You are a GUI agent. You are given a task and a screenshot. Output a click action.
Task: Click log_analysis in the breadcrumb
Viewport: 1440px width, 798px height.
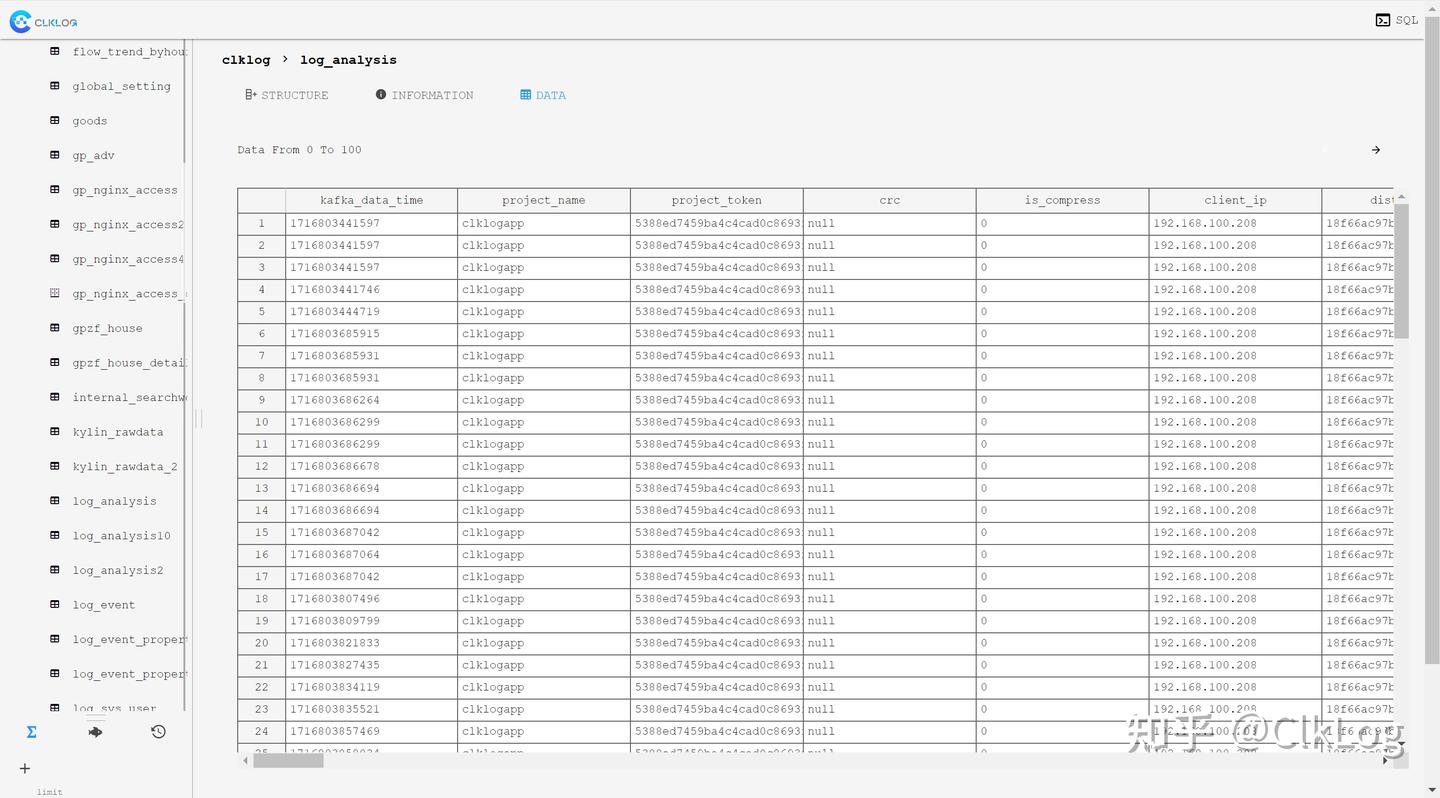click(348, 60)
